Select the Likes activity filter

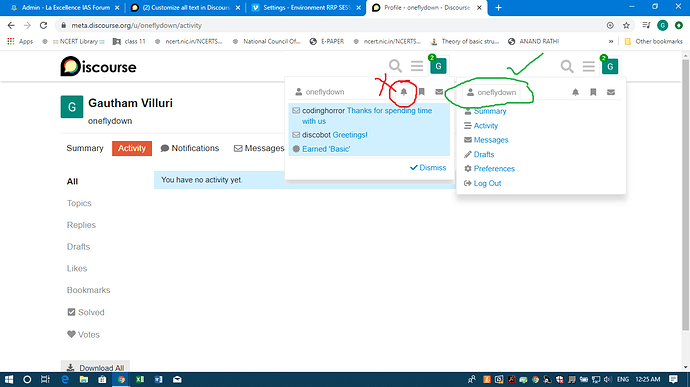(77, 269)
